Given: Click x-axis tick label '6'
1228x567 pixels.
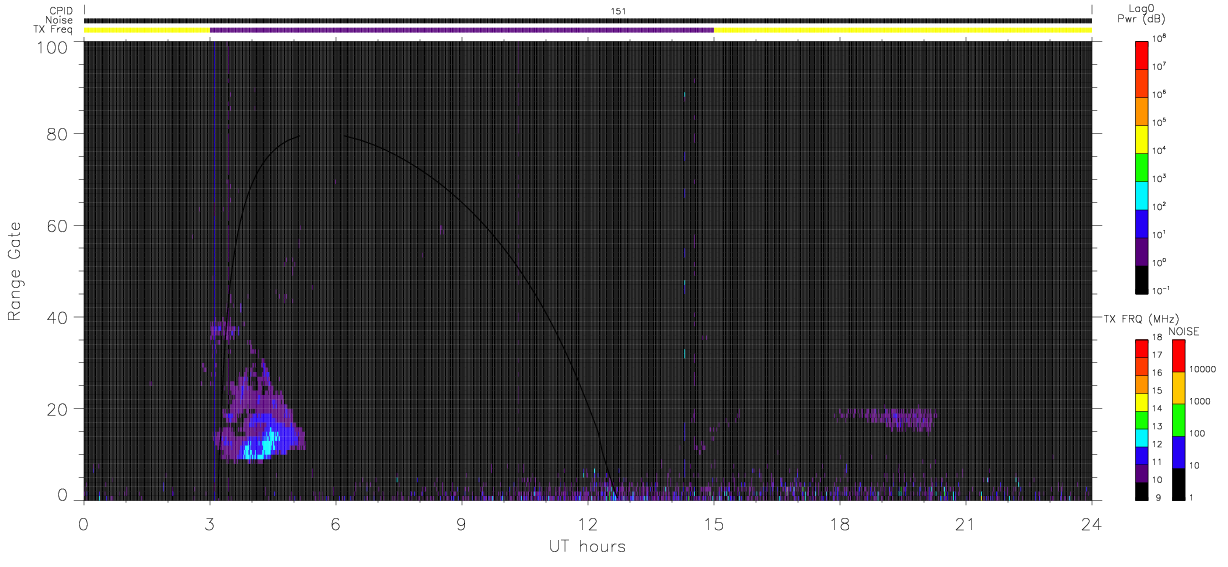Looking at the screenshot, I should coord(336,523).
